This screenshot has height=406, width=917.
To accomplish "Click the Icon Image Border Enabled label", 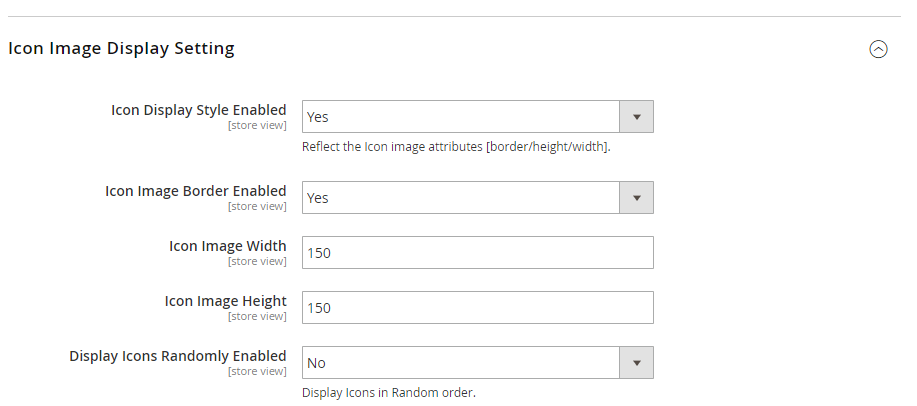I will click(x=195, y=191).
